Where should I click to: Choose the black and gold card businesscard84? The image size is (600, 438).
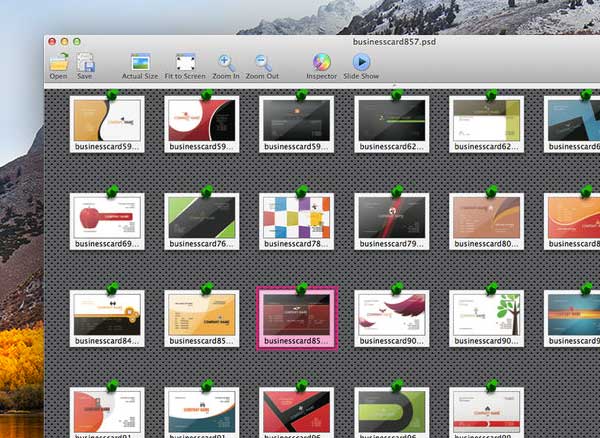click(107, 318)
